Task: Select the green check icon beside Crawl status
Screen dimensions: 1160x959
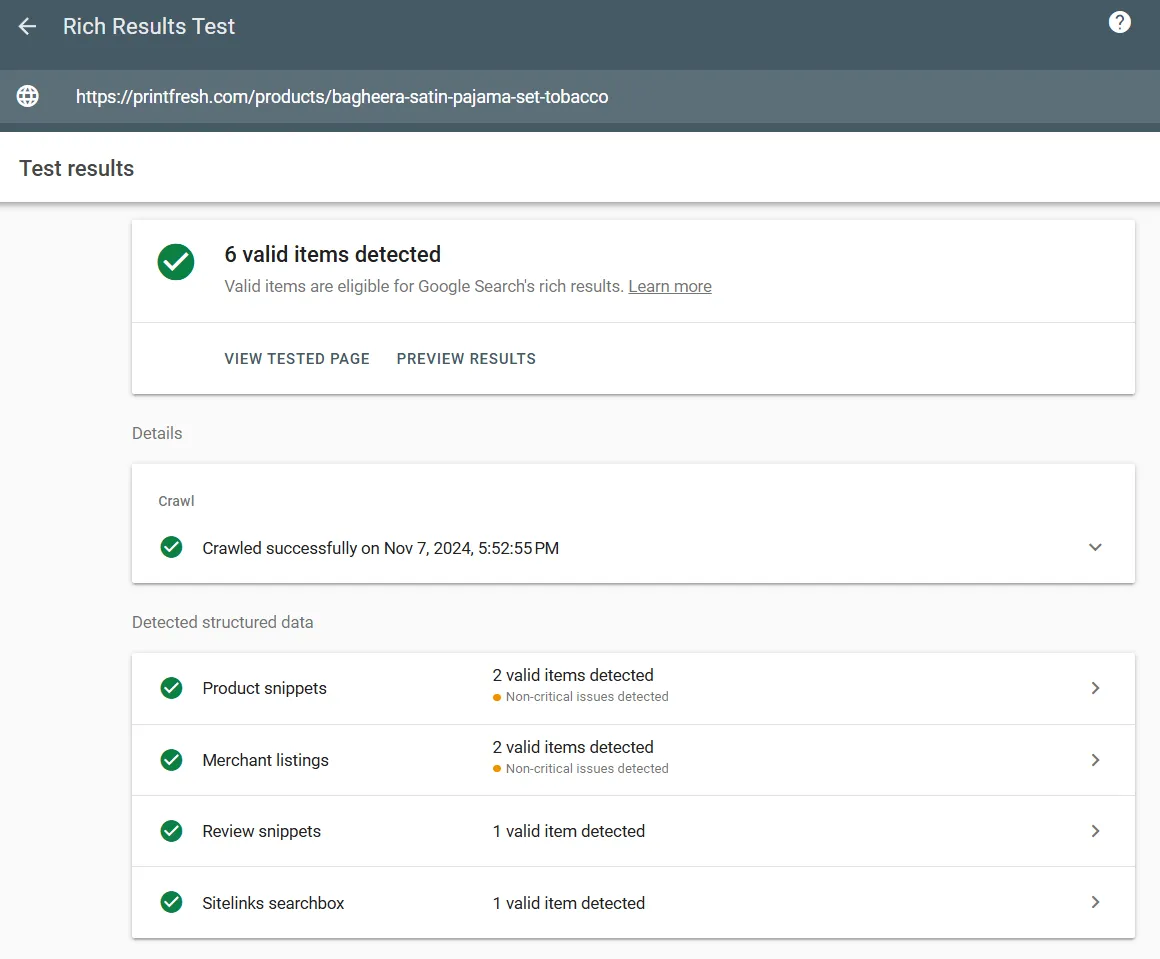Action: click(171, 547)
